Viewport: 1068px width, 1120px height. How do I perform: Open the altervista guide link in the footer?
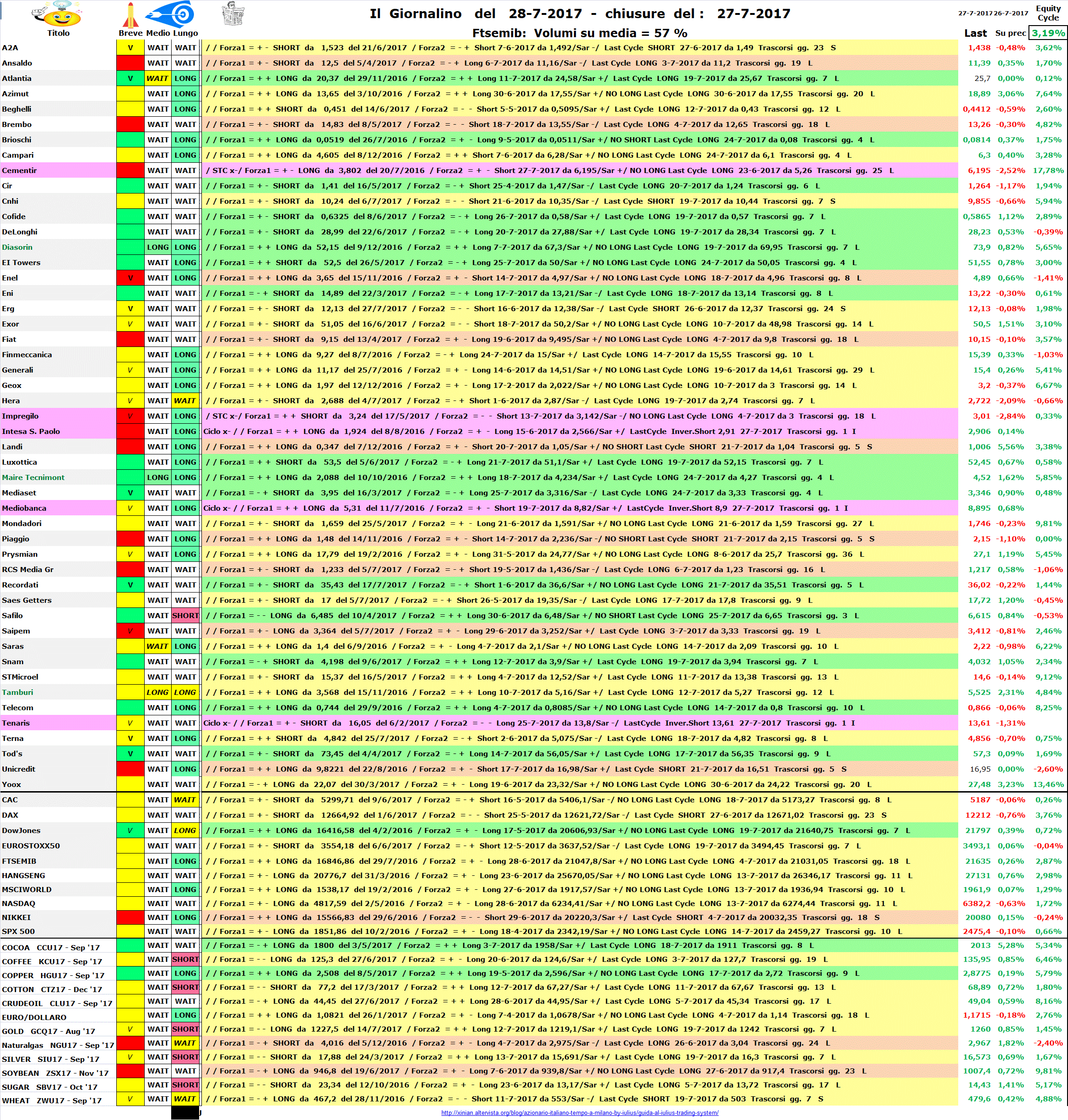tap(580, 1113)
